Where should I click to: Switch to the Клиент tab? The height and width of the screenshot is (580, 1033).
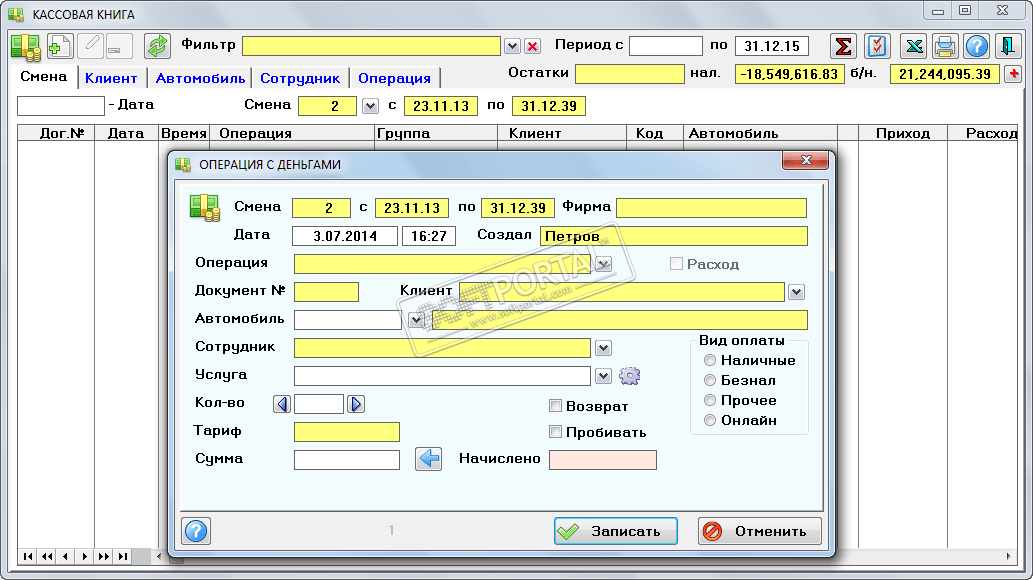click(x=111, y=78)
